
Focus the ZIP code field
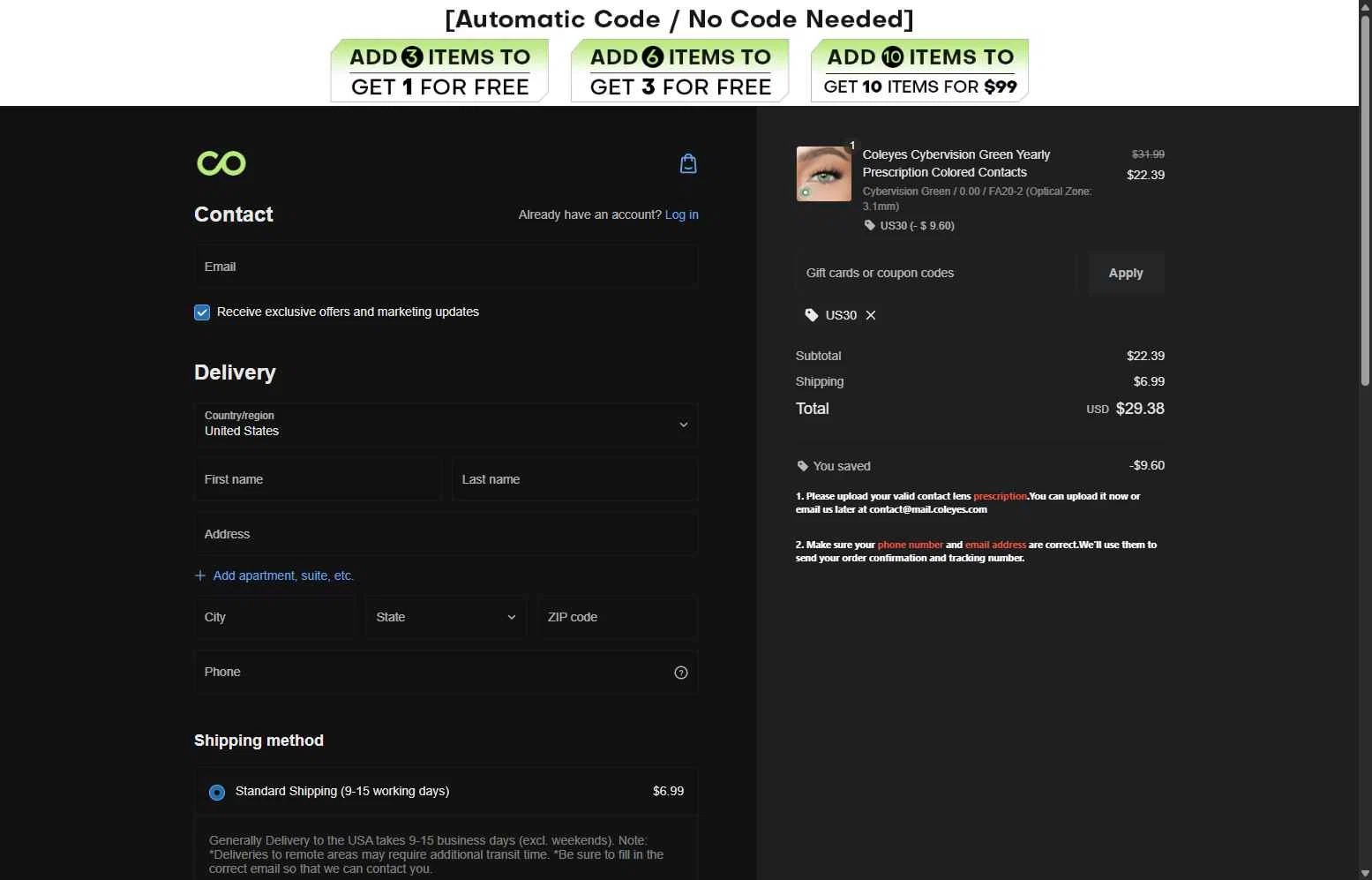pyautogui.click(x=618, y=617)
